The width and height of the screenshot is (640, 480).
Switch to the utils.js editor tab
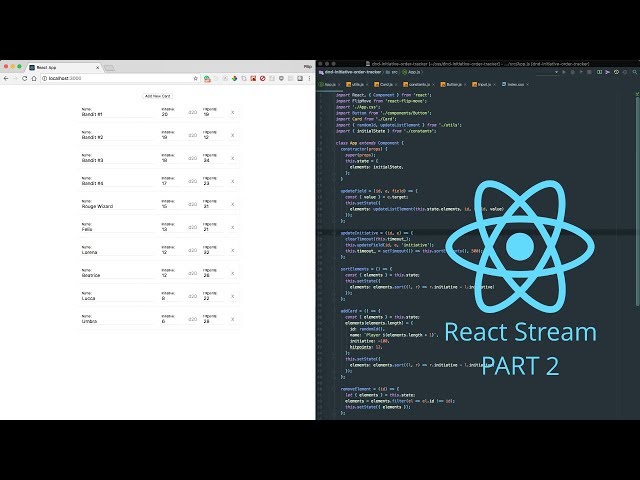pyautogui.click(x=355, y=84)
